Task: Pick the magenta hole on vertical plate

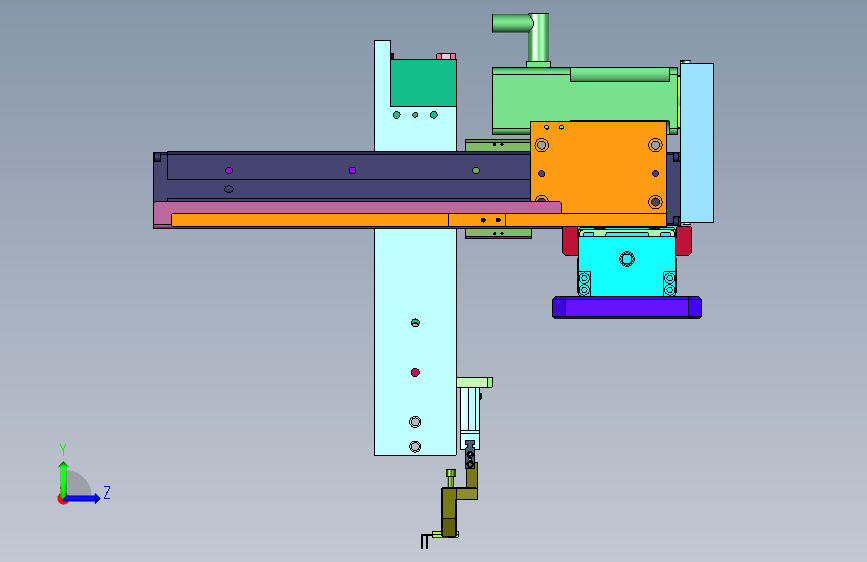Action: (415, 373)
